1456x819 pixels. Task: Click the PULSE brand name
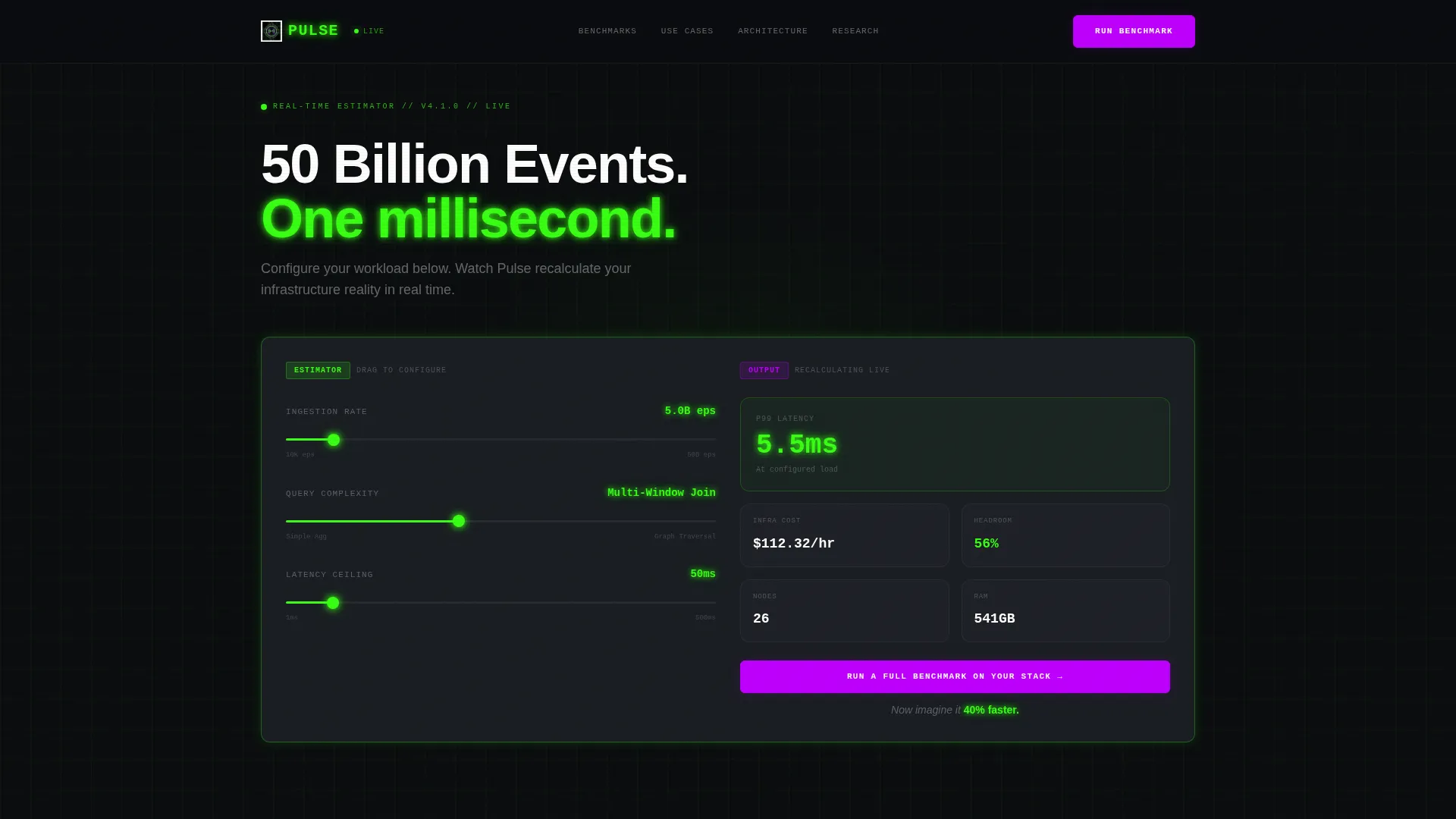click(x=313, y=31)
